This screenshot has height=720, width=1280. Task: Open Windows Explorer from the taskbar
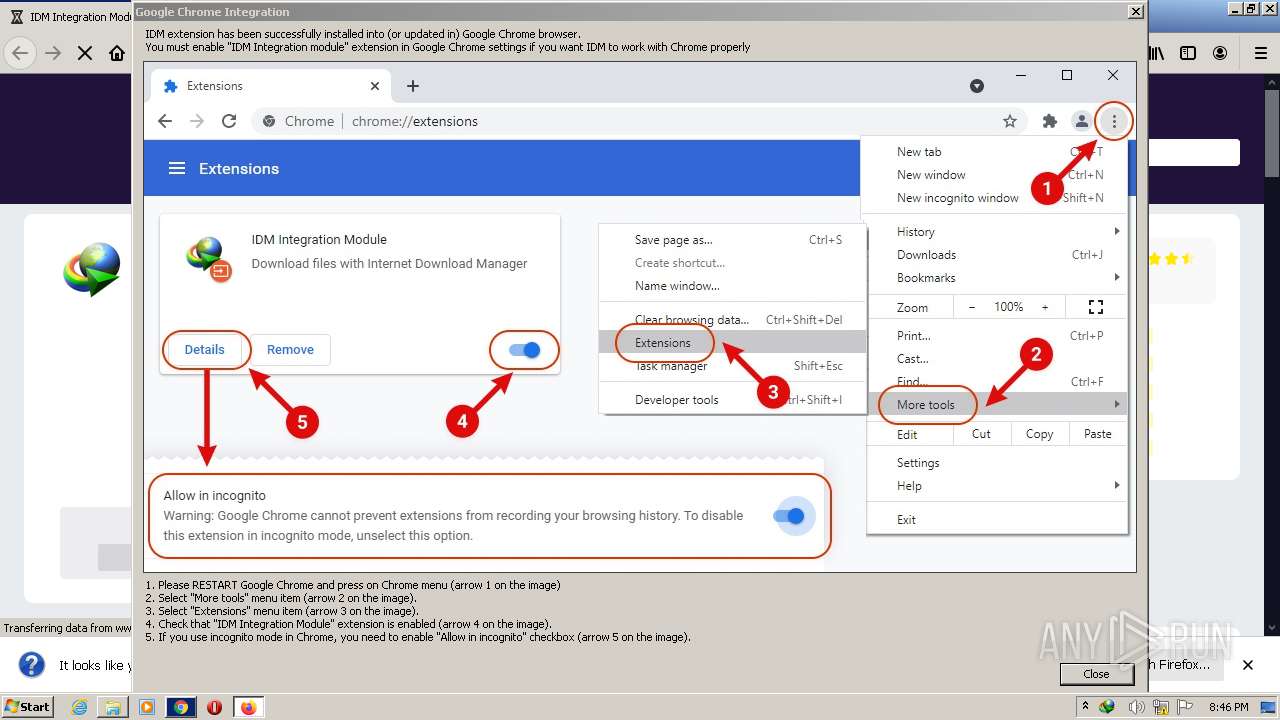pos(113,707)
